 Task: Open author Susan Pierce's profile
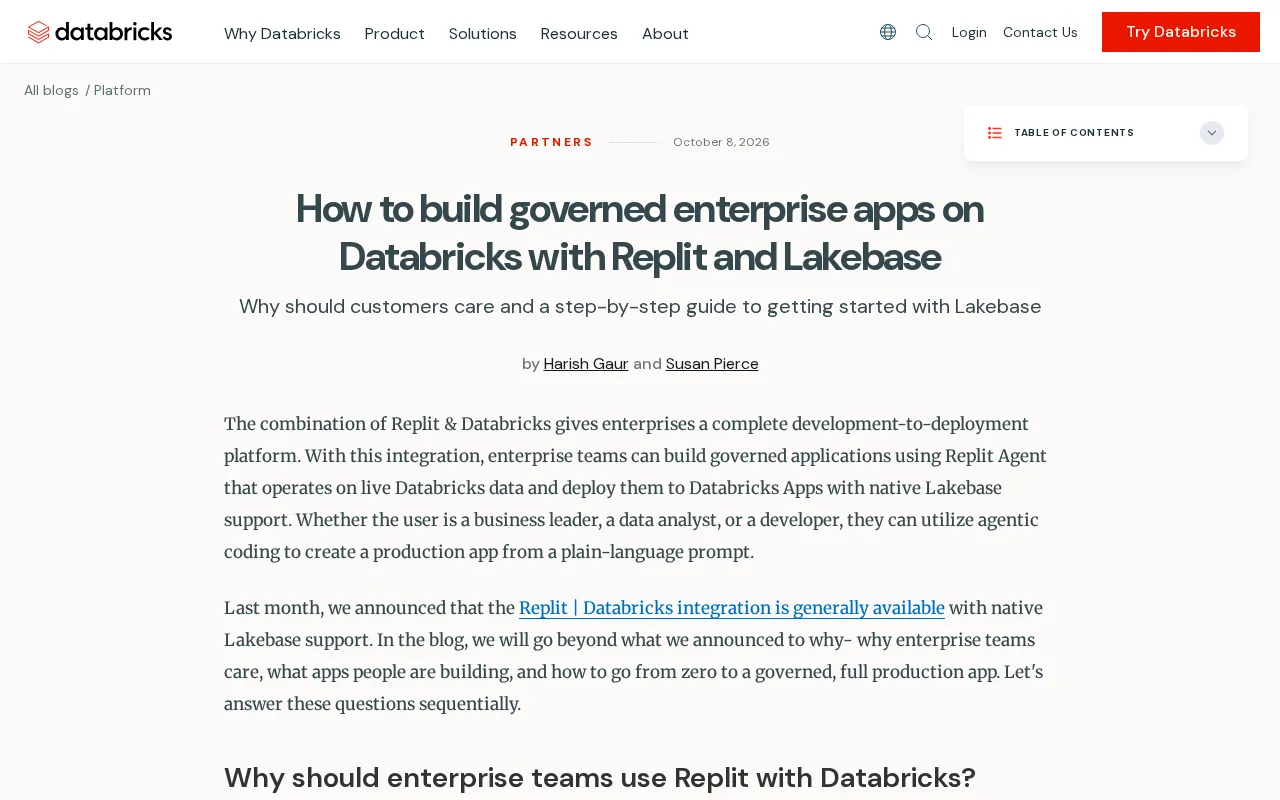[x=712, y=364]
